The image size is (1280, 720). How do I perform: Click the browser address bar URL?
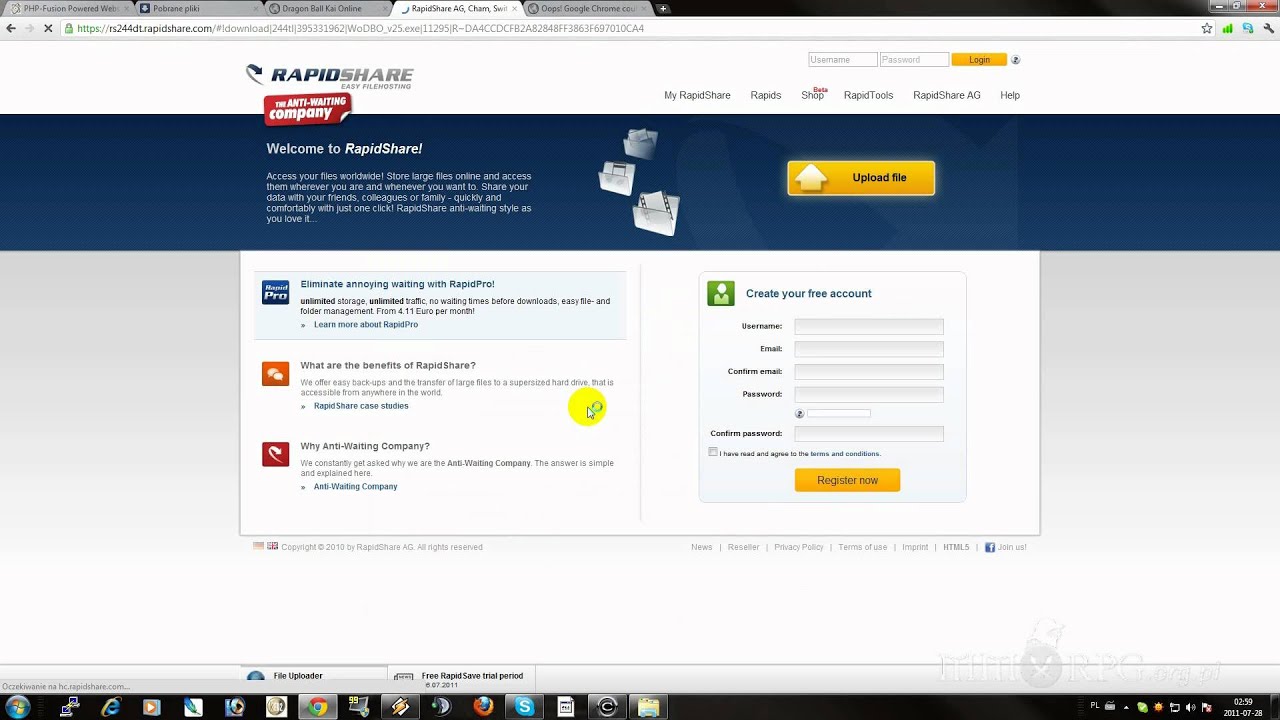point(360,28)
